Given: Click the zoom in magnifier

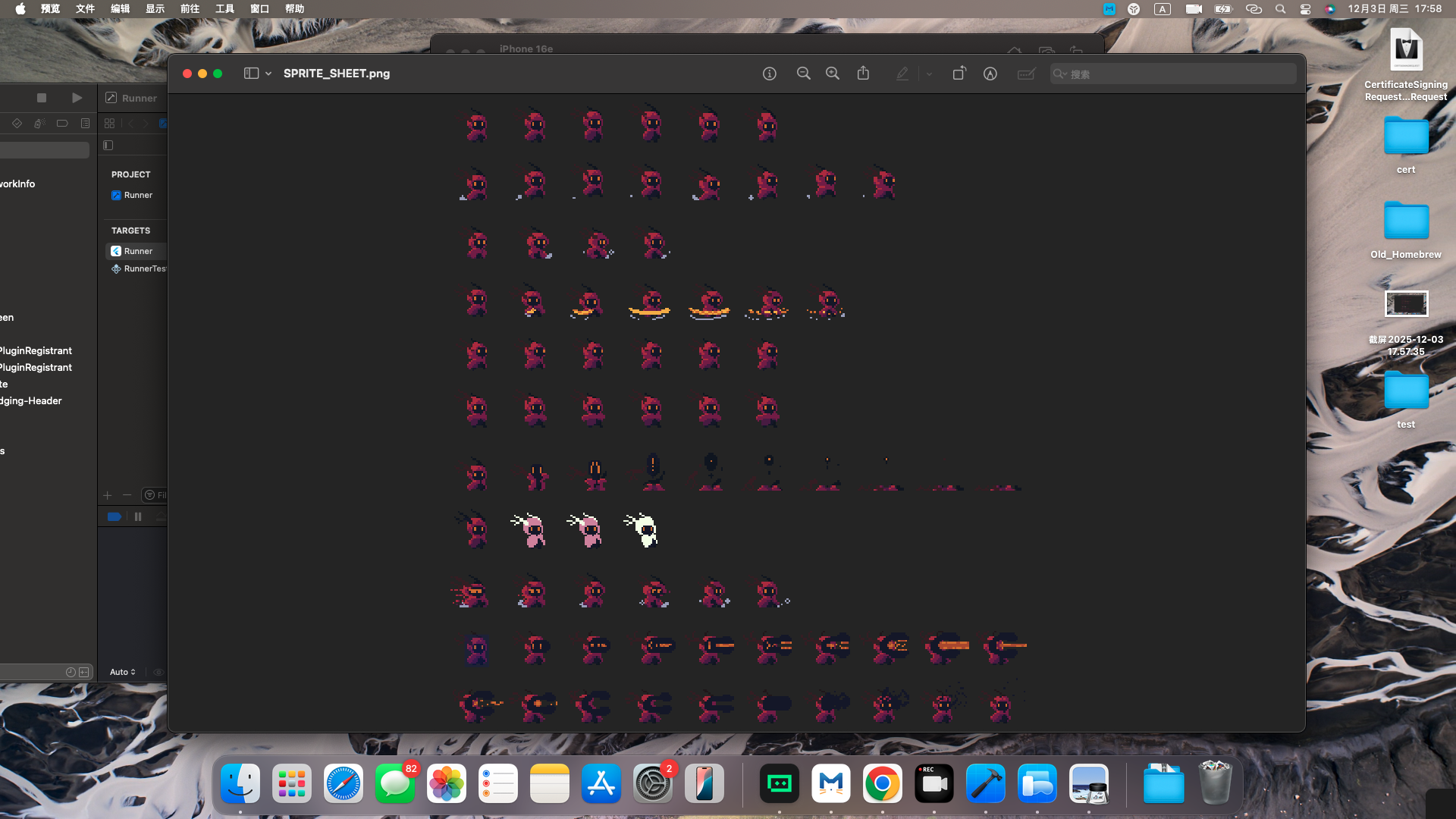Looking at the screenshot, I should tap(833, 74).
